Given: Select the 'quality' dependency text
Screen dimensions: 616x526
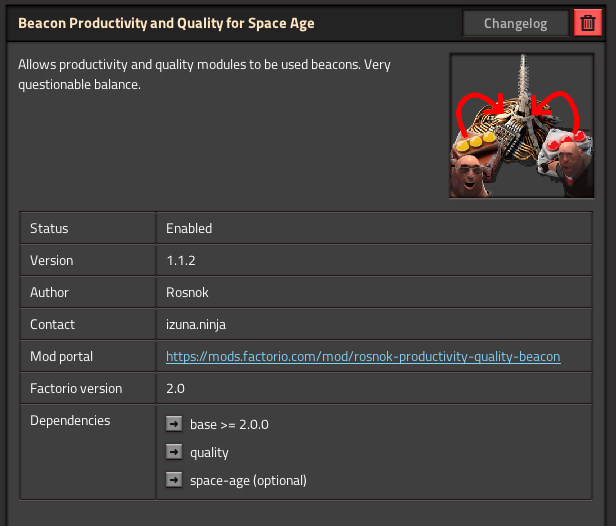Looking at the screenshot, I should tap(209, 452).
